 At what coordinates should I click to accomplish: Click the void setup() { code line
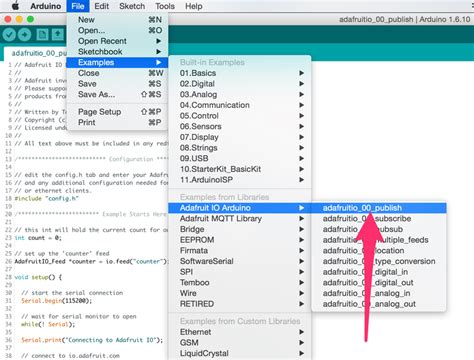(x=38, y=277)
